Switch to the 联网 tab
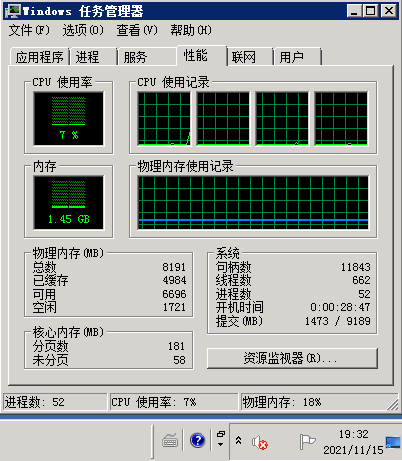402x461 pixels. [250, 57]
